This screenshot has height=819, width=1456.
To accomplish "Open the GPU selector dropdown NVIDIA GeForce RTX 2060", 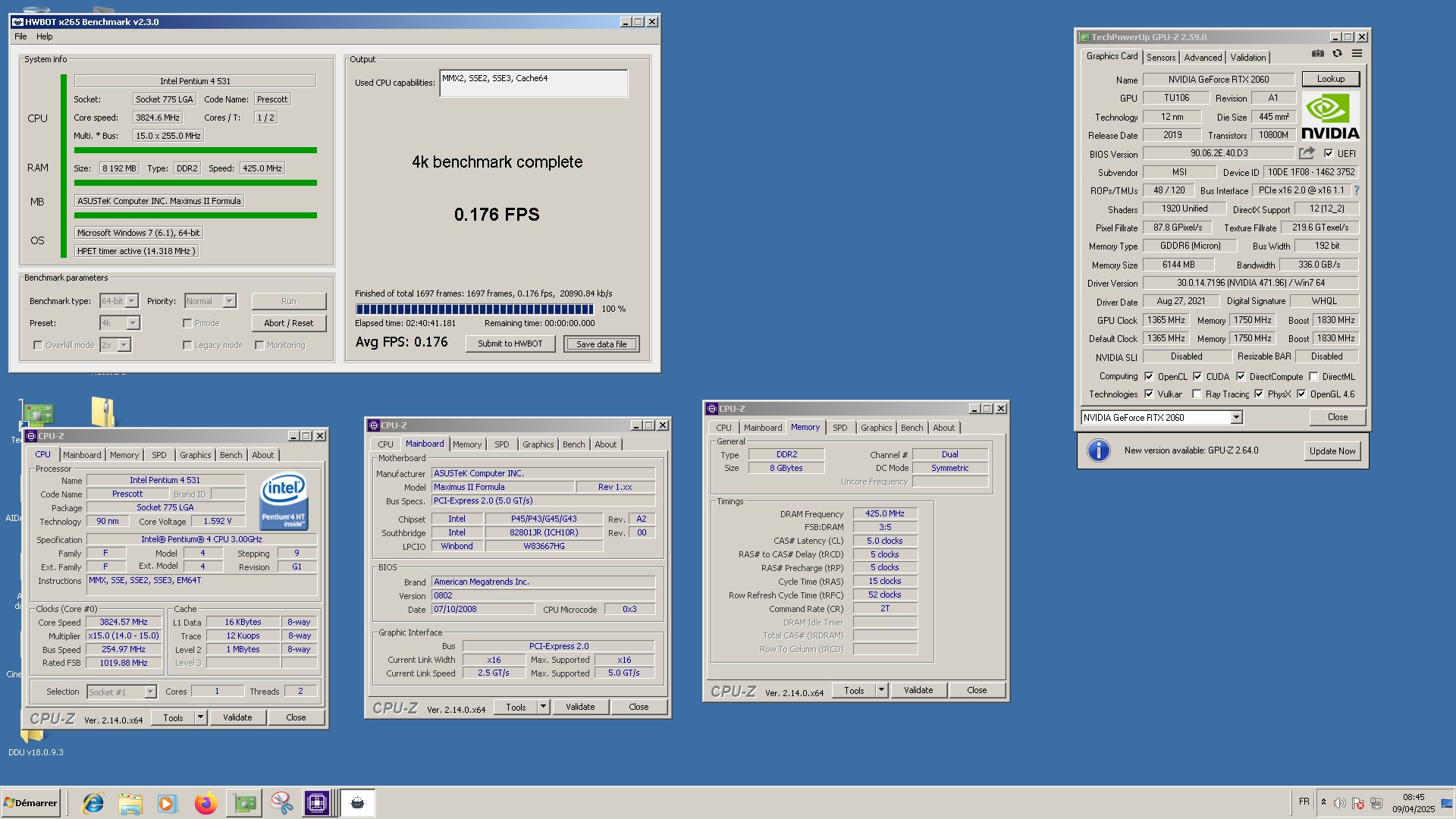I will pyautogui.click(x=1162, y=418).
